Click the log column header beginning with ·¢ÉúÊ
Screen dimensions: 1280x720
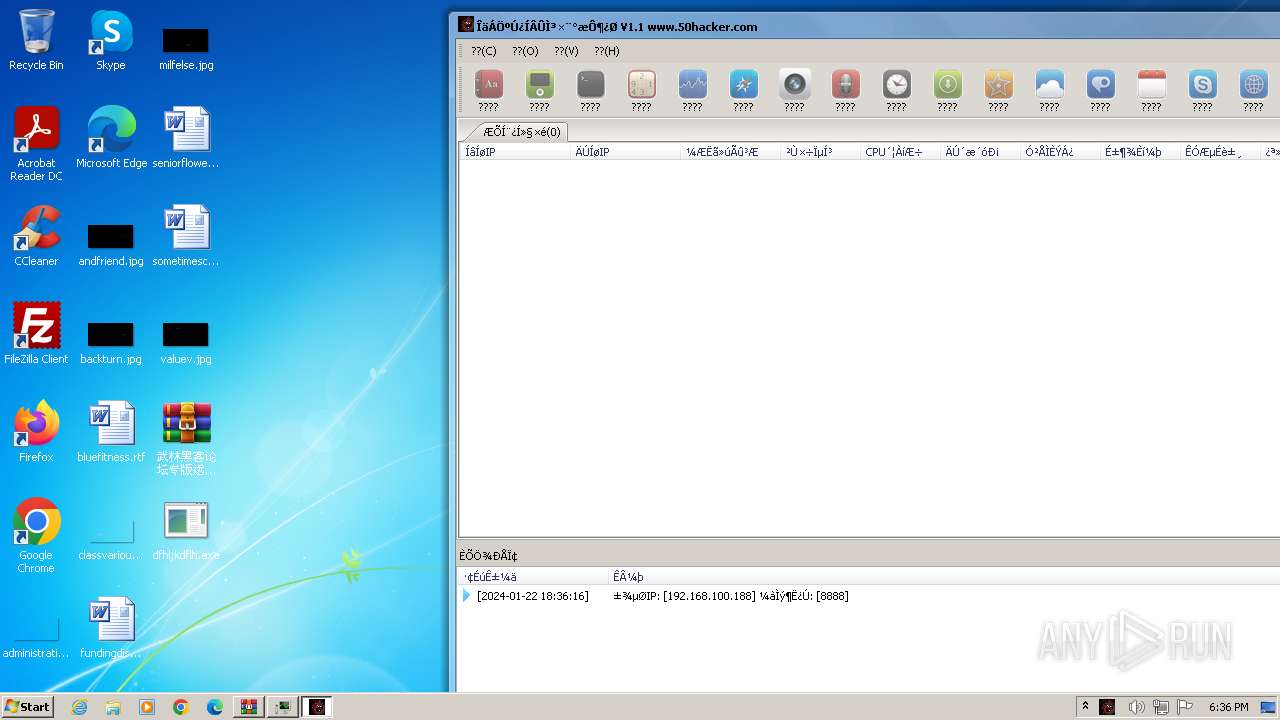coord(533,577)
